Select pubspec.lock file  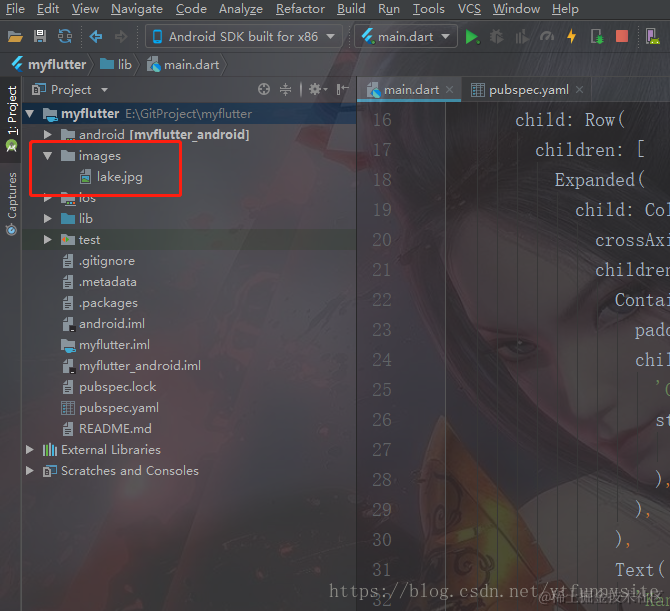[x=109, y=387]
